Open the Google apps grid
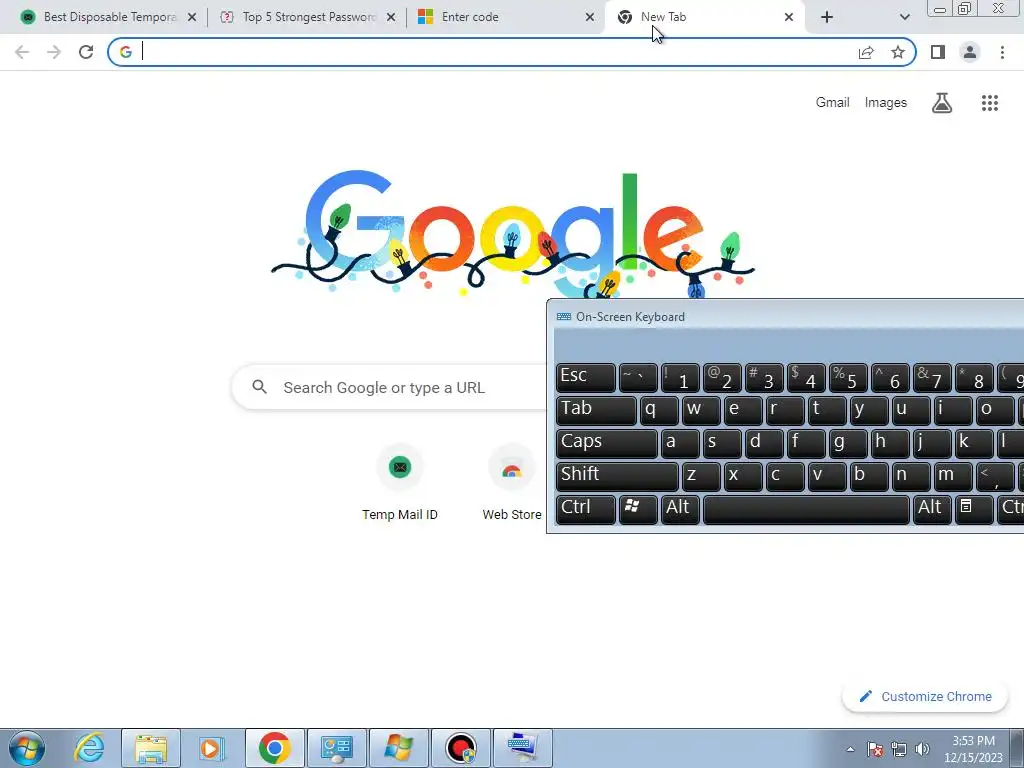 click(990, 103)
